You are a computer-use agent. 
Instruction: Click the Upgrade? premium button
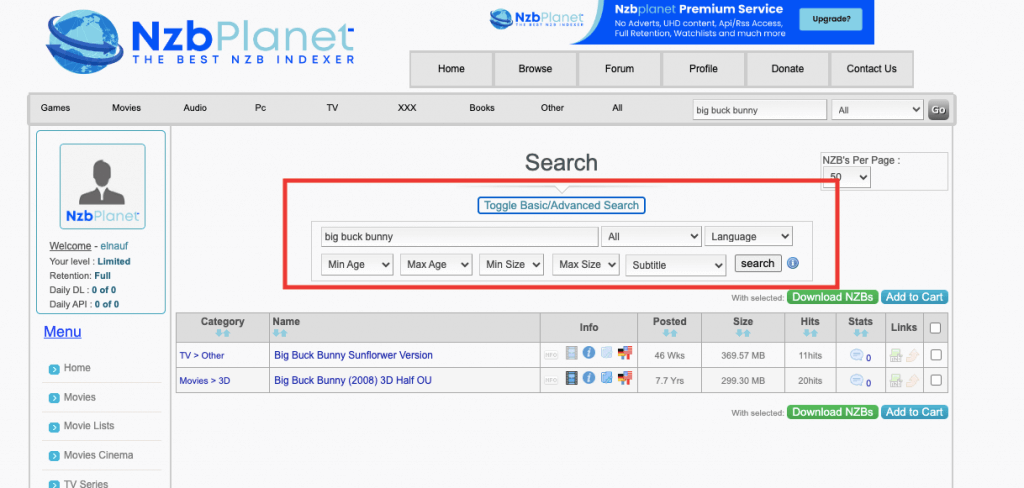(831, 19)
